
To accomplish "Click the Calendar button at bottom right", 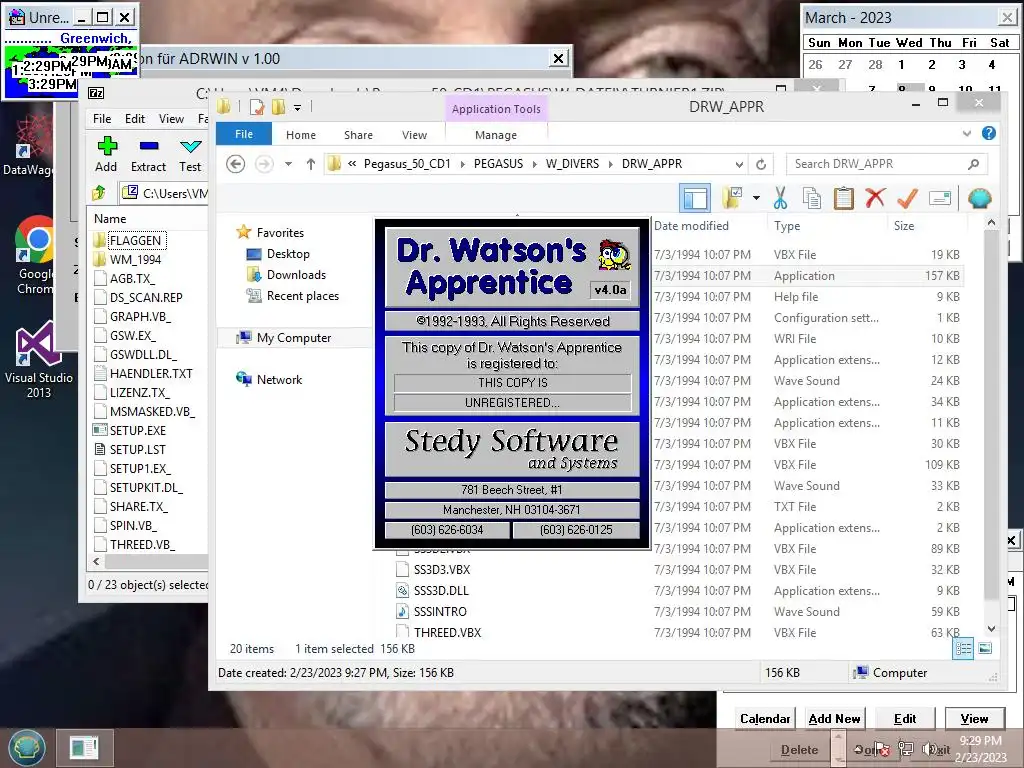I will coord(765,718).
